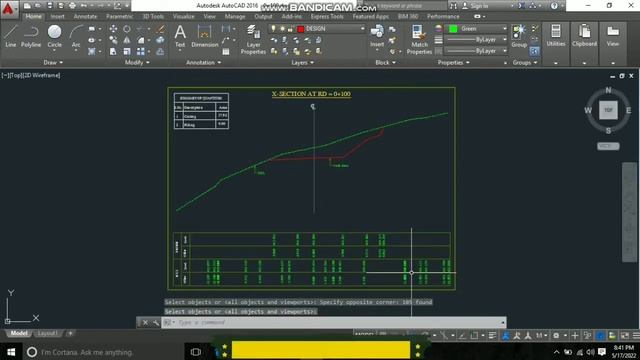The height and width of the screenshot is (360, 640).
Task: Toggle freeze sun icon for DESIGN layer
Action: click(282, 29)
